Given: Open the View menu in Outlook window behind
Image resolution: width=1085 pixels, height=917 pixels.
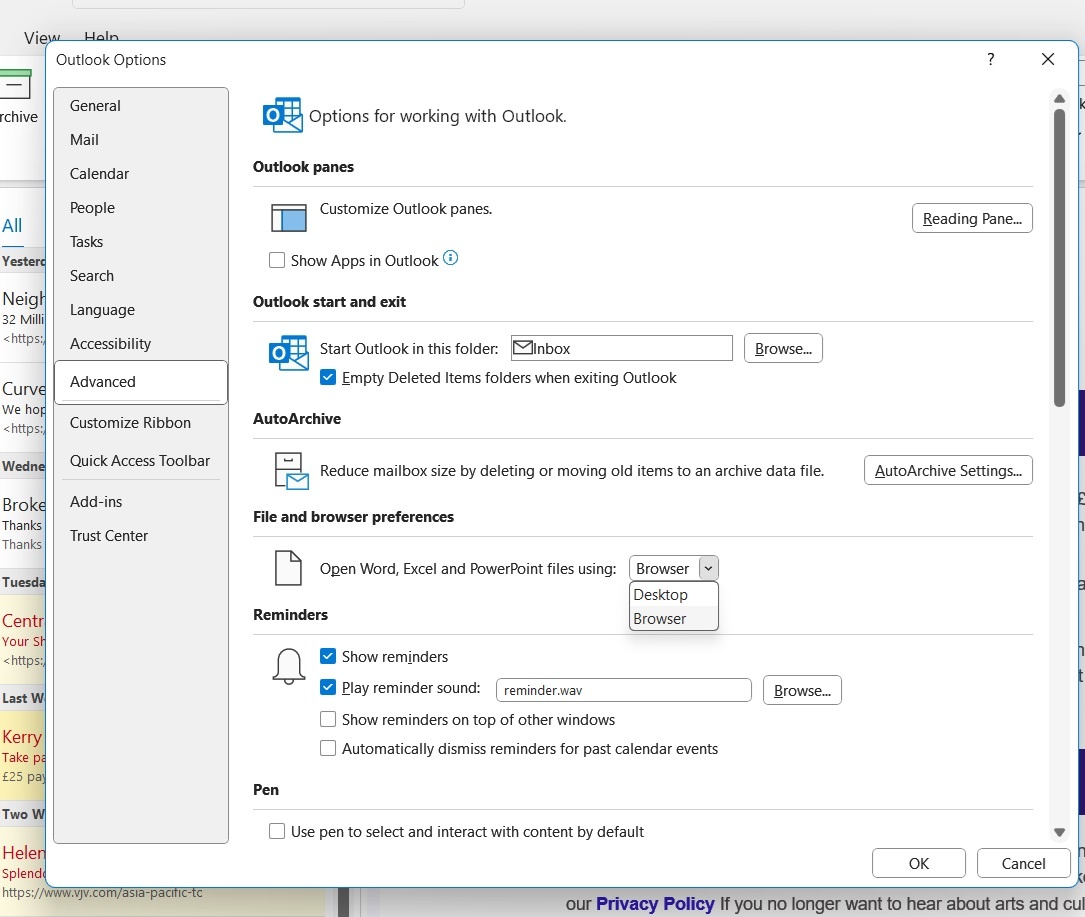Looking at the screenshot, I should click(x=42, y=37).
